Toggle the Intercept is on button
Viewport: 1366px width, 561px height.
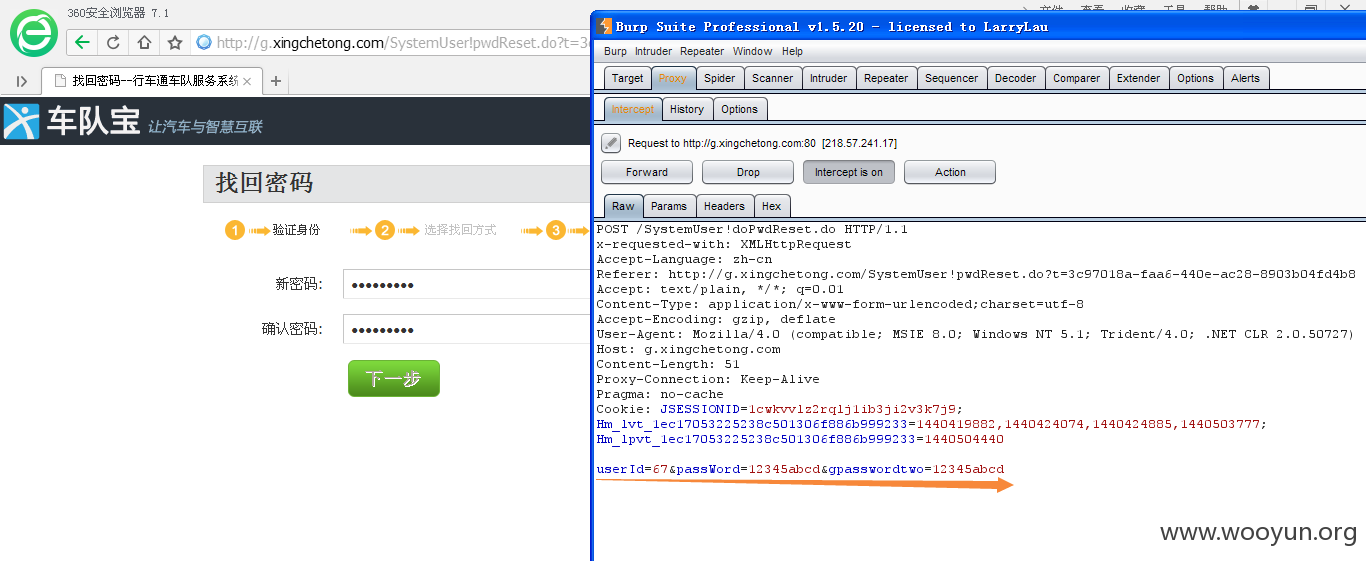pyautogui.click(x=849, y=172)
